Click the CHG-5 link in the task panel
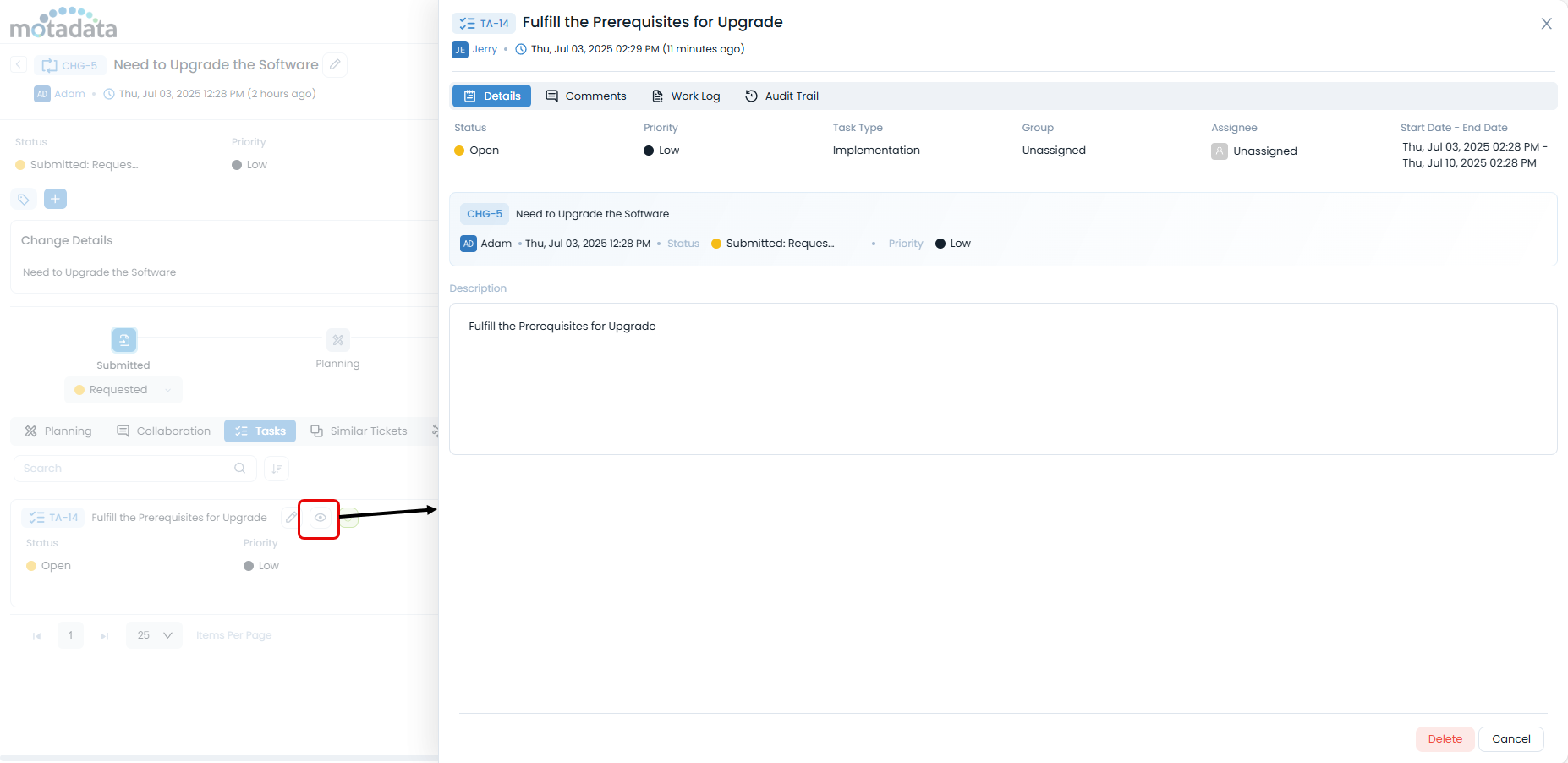This screenshot has height=763, width=1568. pos(485,214)
